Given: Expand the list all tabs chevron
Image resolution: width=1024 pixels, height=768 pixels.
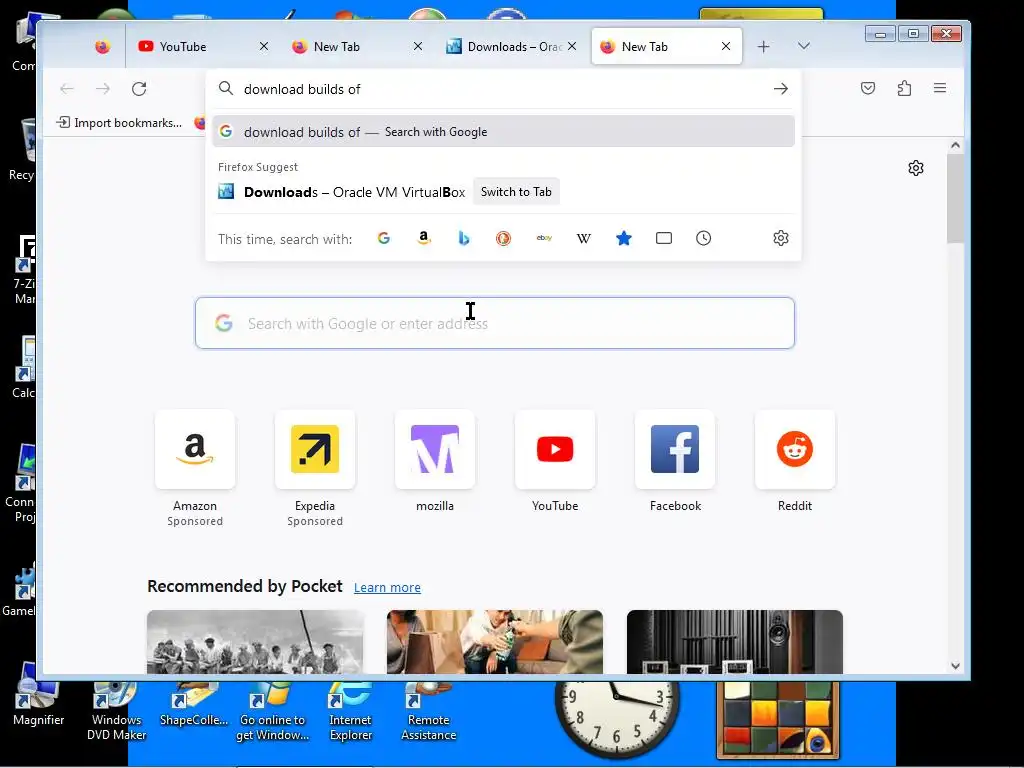Looking at the screenshot, I should [x=804, y=46].
